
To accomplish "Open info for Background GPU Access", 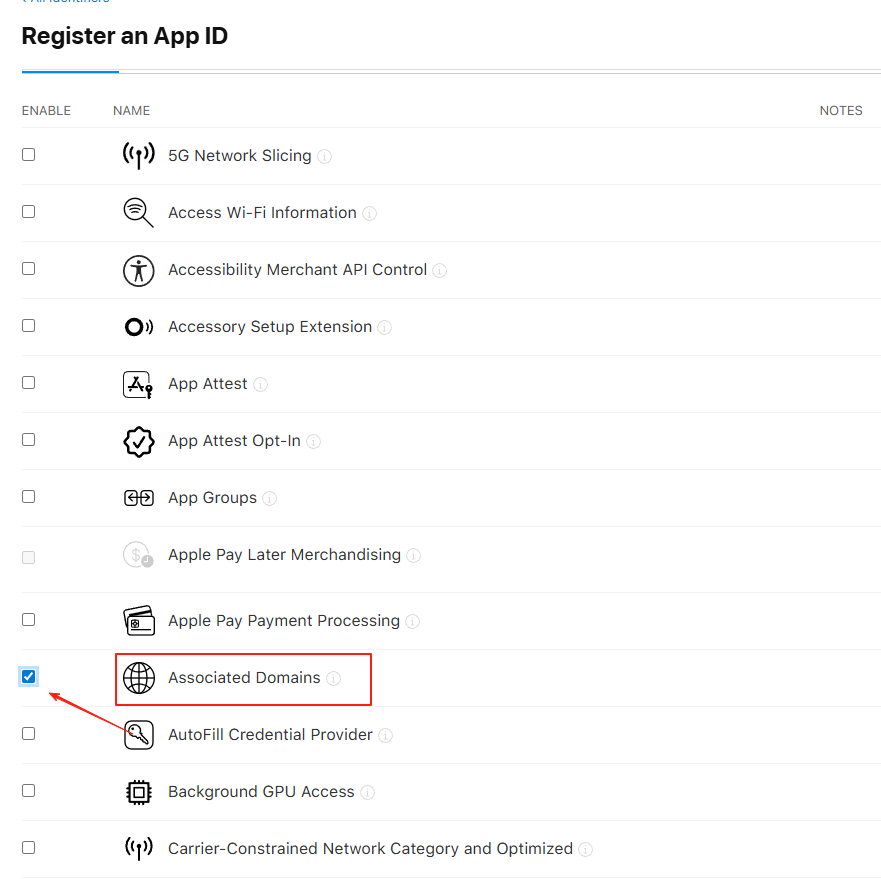I will pyautogui.click(x=367, y=792).
